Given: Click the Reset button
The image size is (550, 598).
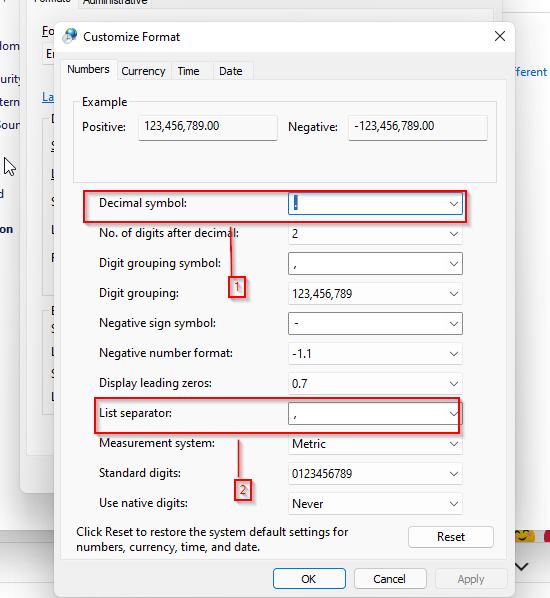Looking at the screenshot, I should click(x=451, y=537).
